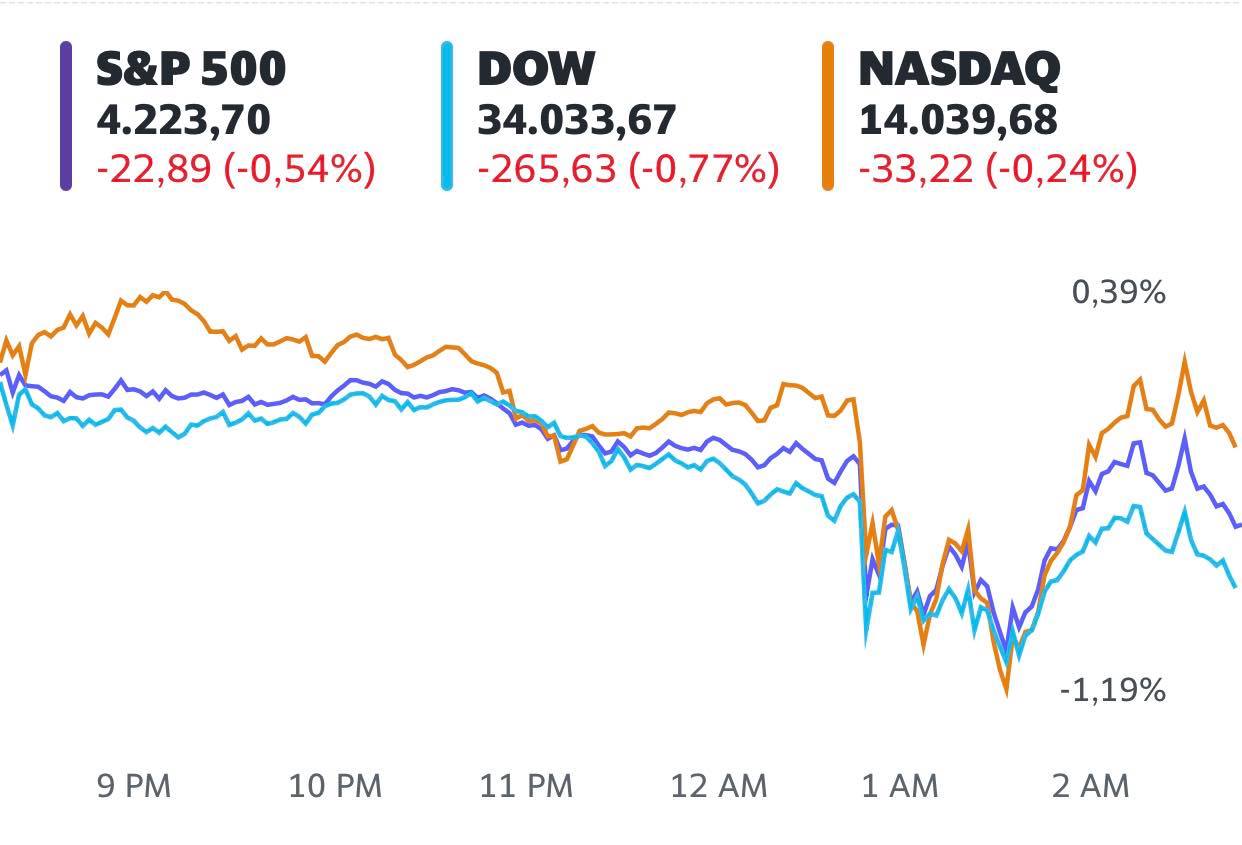This screenshot has height=845, width=1242.
Task: Click the DOW value 34.033,67
Action: coord(577,120)
